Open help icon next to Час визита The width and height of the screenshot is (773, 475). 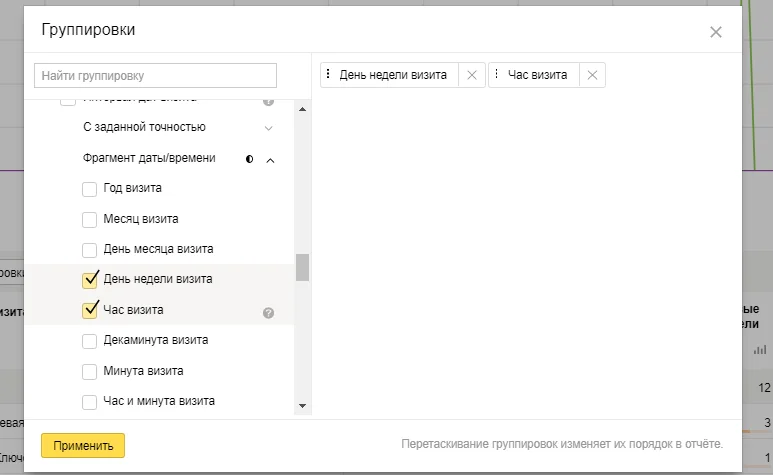(x=268, y=312)
